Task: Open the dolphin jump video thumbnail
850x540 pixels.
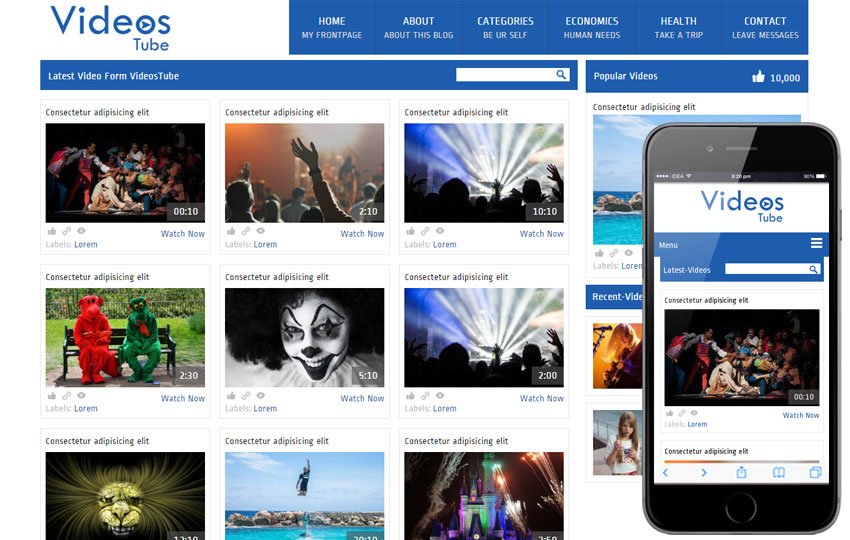Action: pos(305,496)
